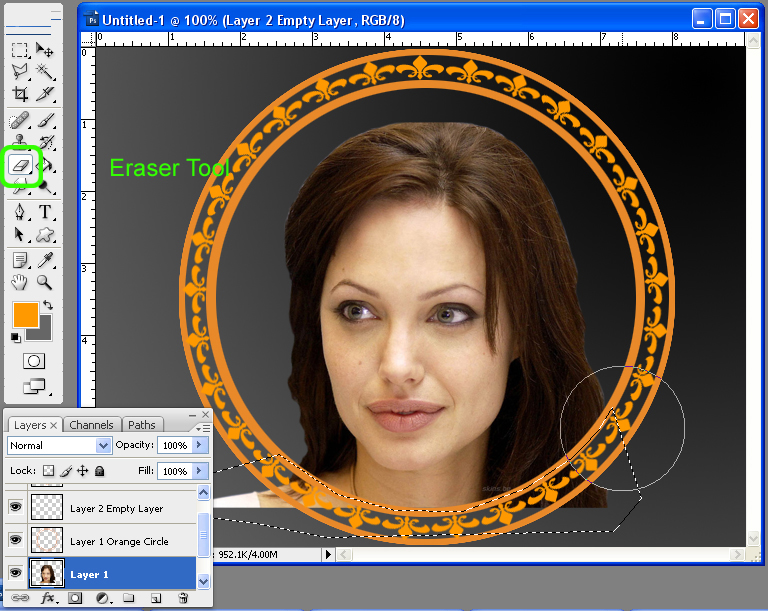This screenshot has width=768, height=611.
Task: Toggle Quick Mask mode
Action: point(34,361)
